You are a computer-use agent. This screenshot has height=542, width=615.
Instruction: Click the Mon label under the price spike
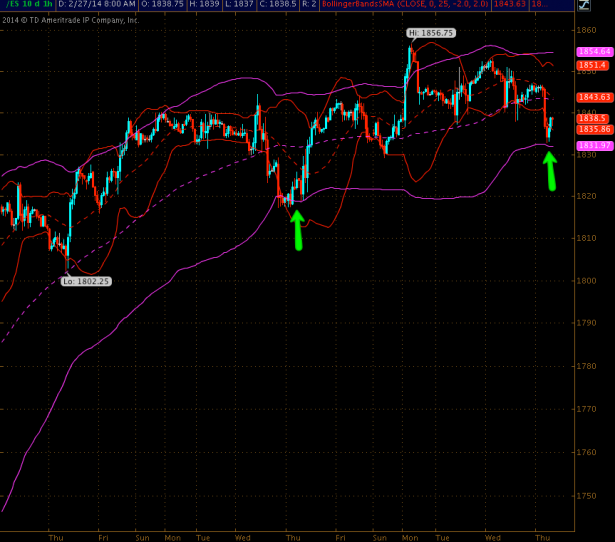410,538
